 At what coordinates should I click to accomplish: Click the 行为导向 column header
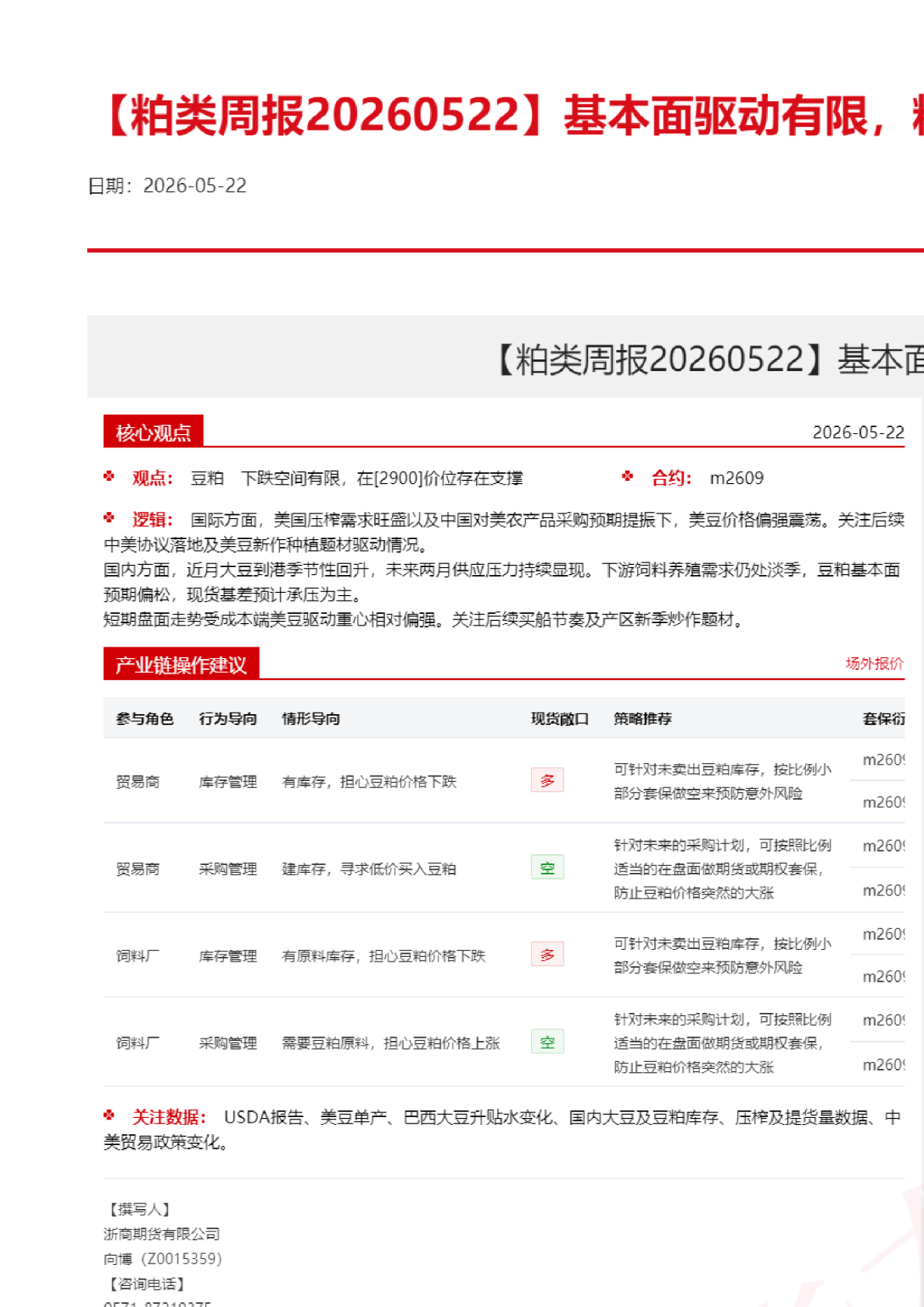(228, 719)
